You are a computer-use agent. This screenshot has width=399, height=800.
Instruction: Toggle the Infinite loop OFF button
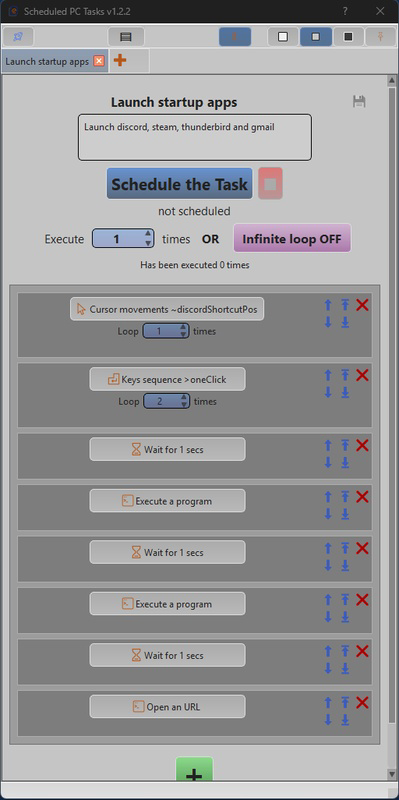click(x=292, y=238)
